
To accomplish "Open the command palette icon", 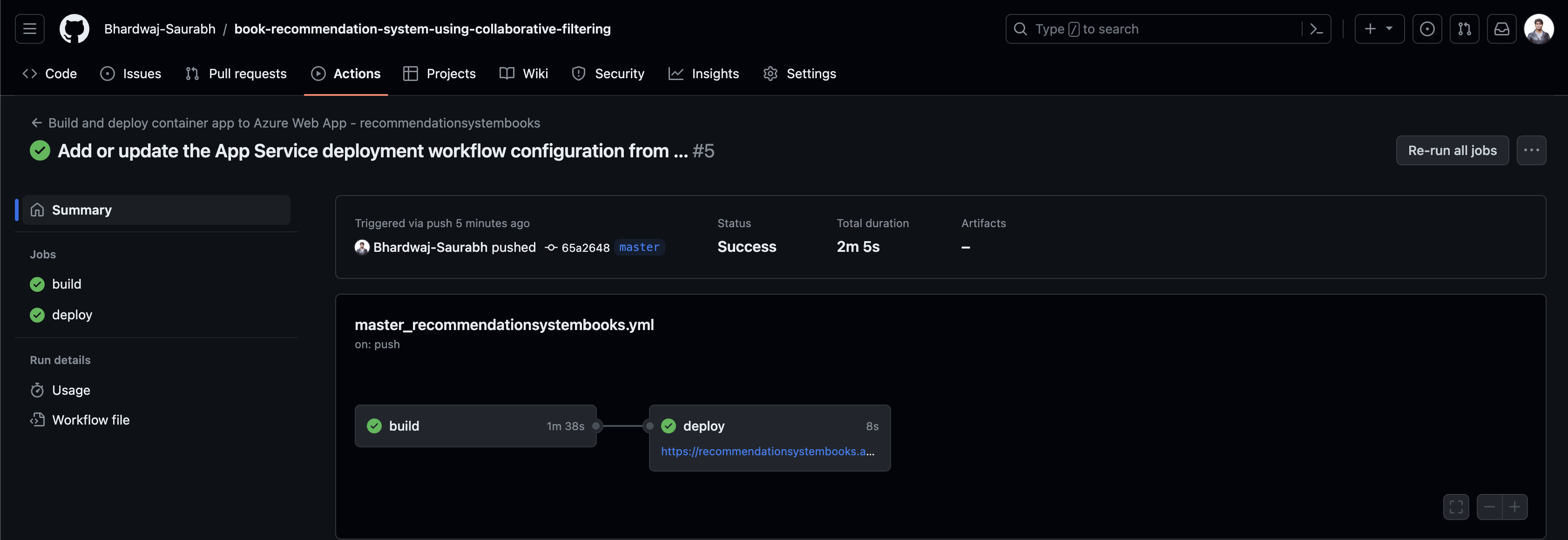I will [x=1316, y=28].
